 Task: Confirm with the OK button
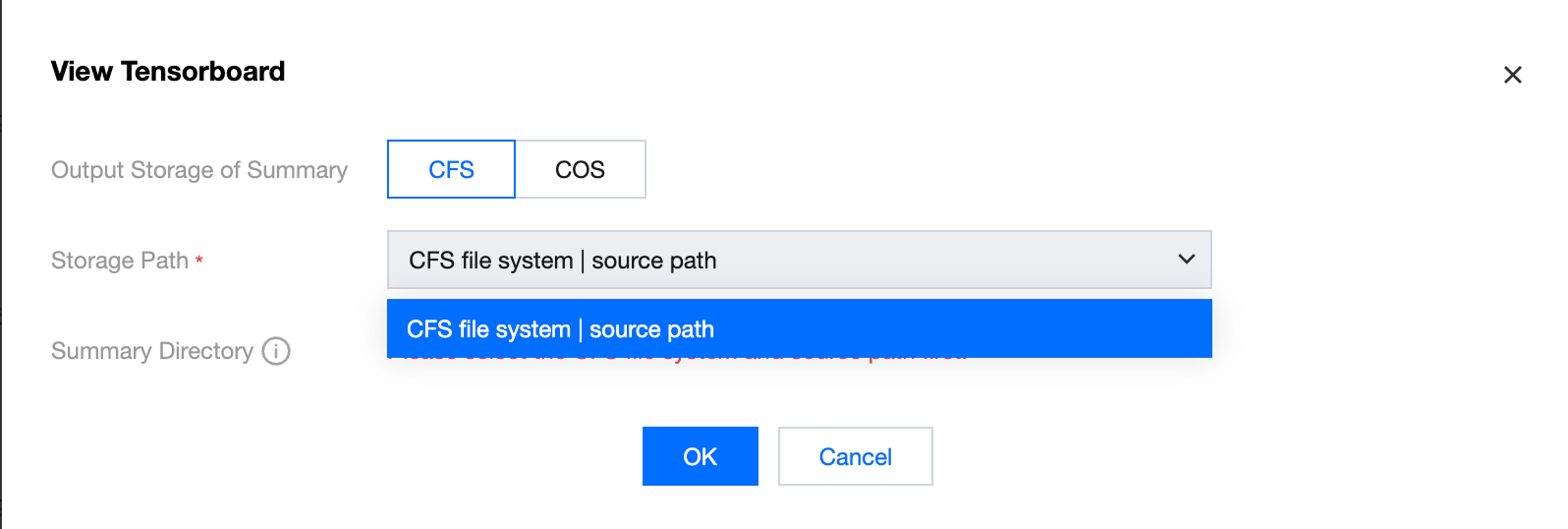pyautogui.click(x=699, y=457)
